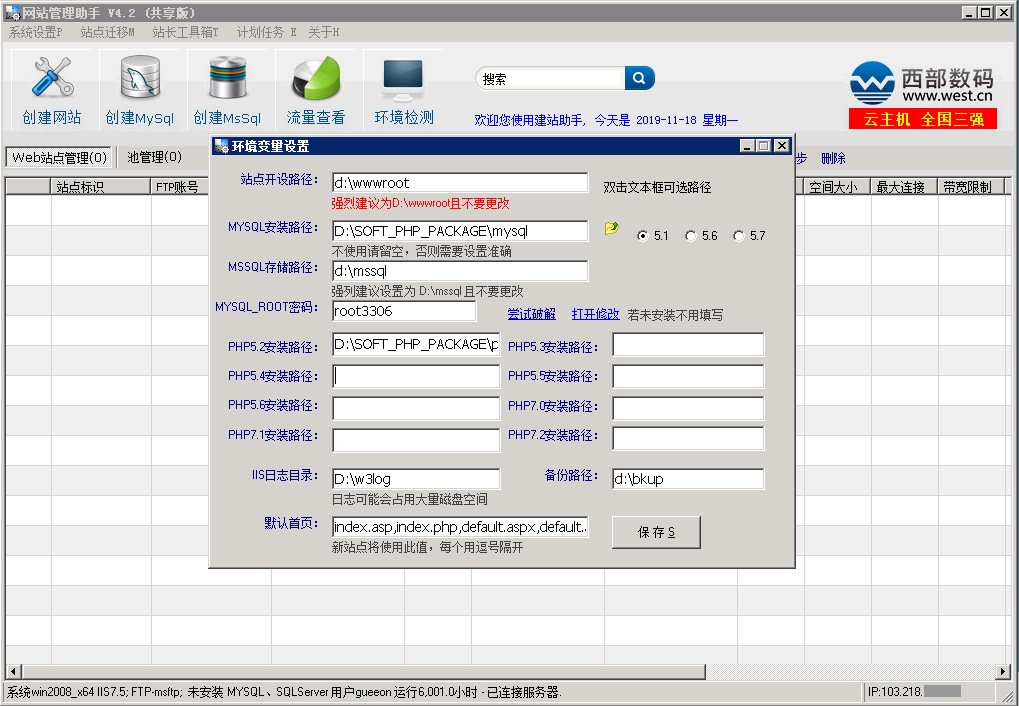Switch to the 池管理(0) tab
The height and width of the screenshot is (706, 1019).
154,157
